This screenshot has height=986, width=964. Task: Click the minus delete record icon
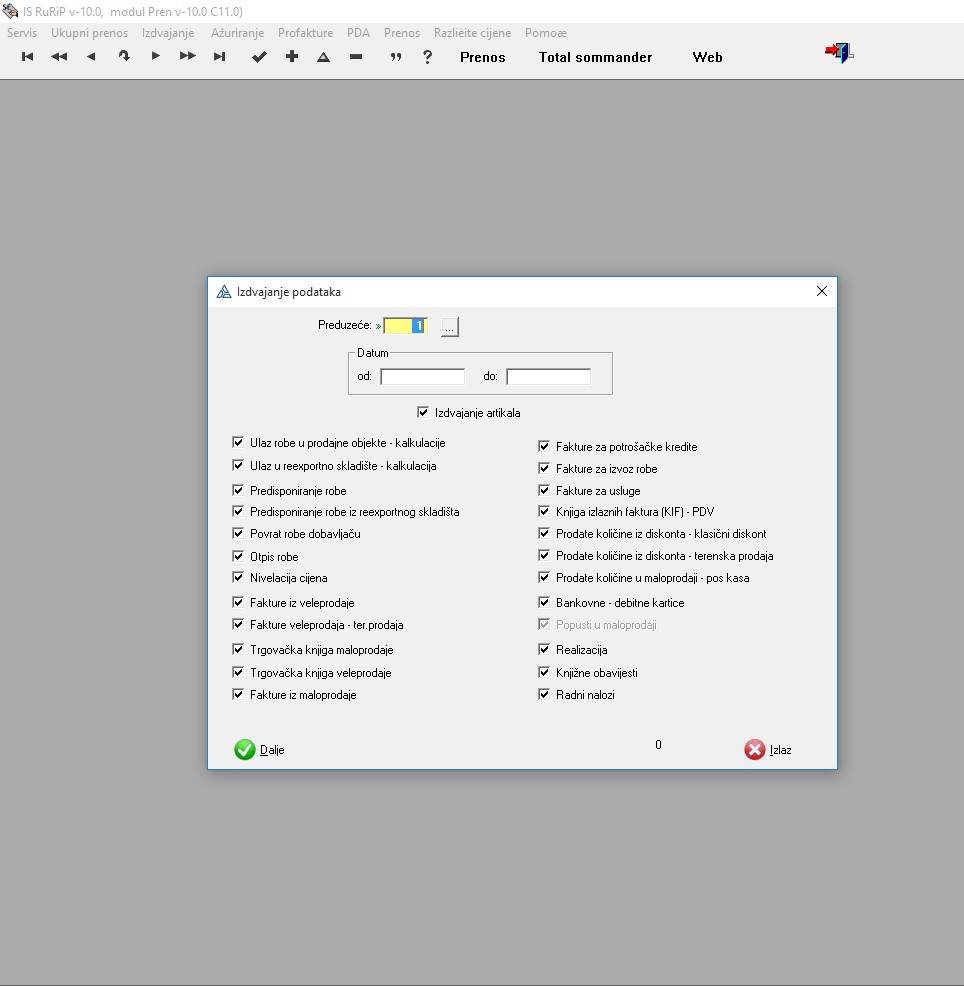[x=356, y=57]
